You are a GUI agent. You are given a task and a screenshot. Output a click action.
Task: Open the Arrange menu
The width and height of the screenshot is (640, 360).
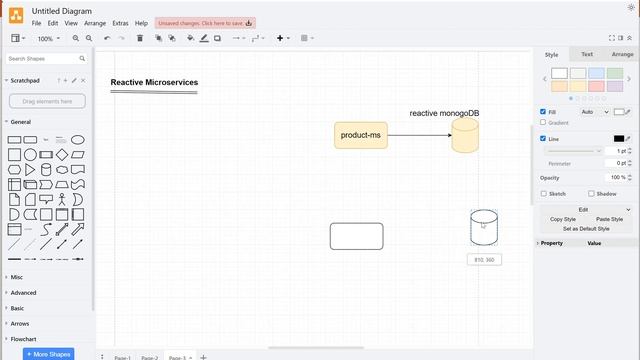[95, 23]
